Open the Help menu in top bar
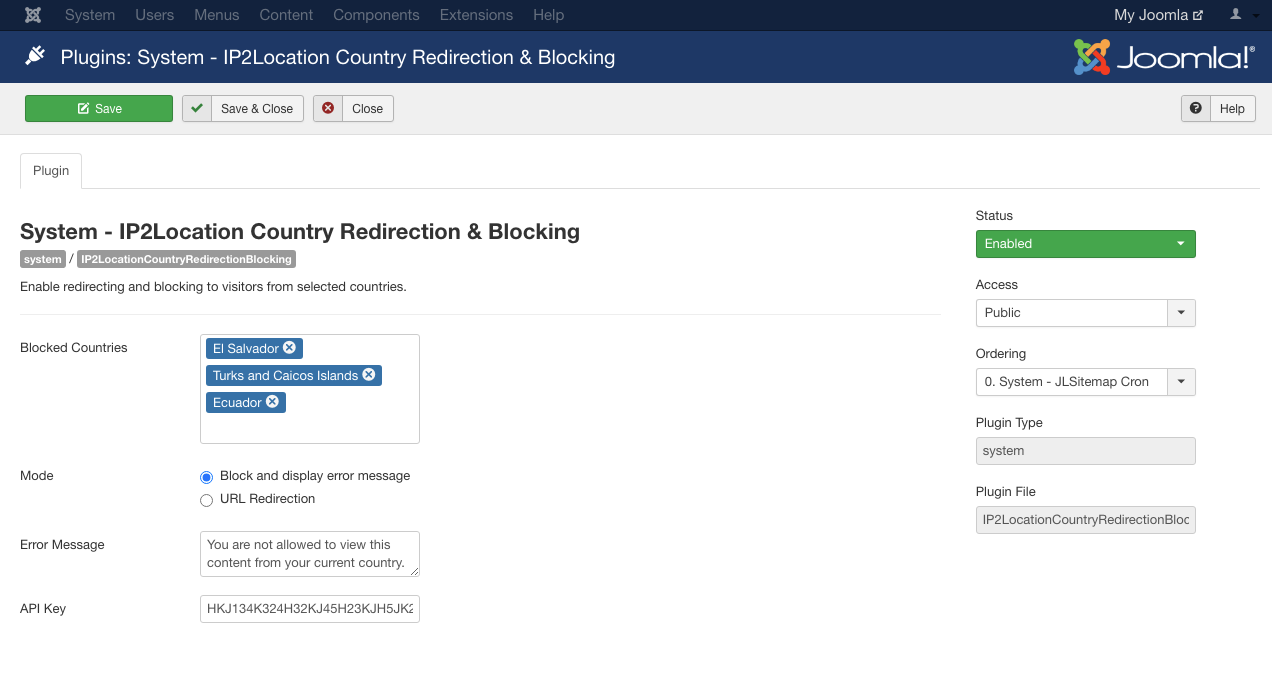1272x680 pixels. [x=548, y=15]
